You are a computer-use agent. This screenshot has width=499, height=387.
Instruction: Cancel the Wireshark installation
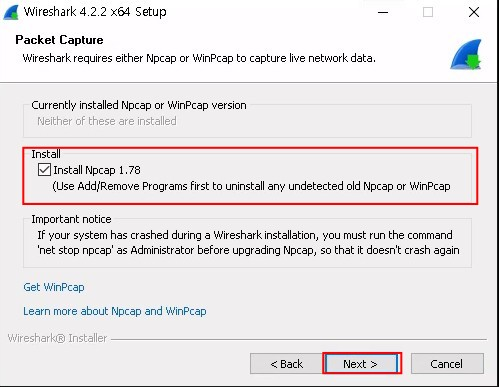tap(447, 364)
